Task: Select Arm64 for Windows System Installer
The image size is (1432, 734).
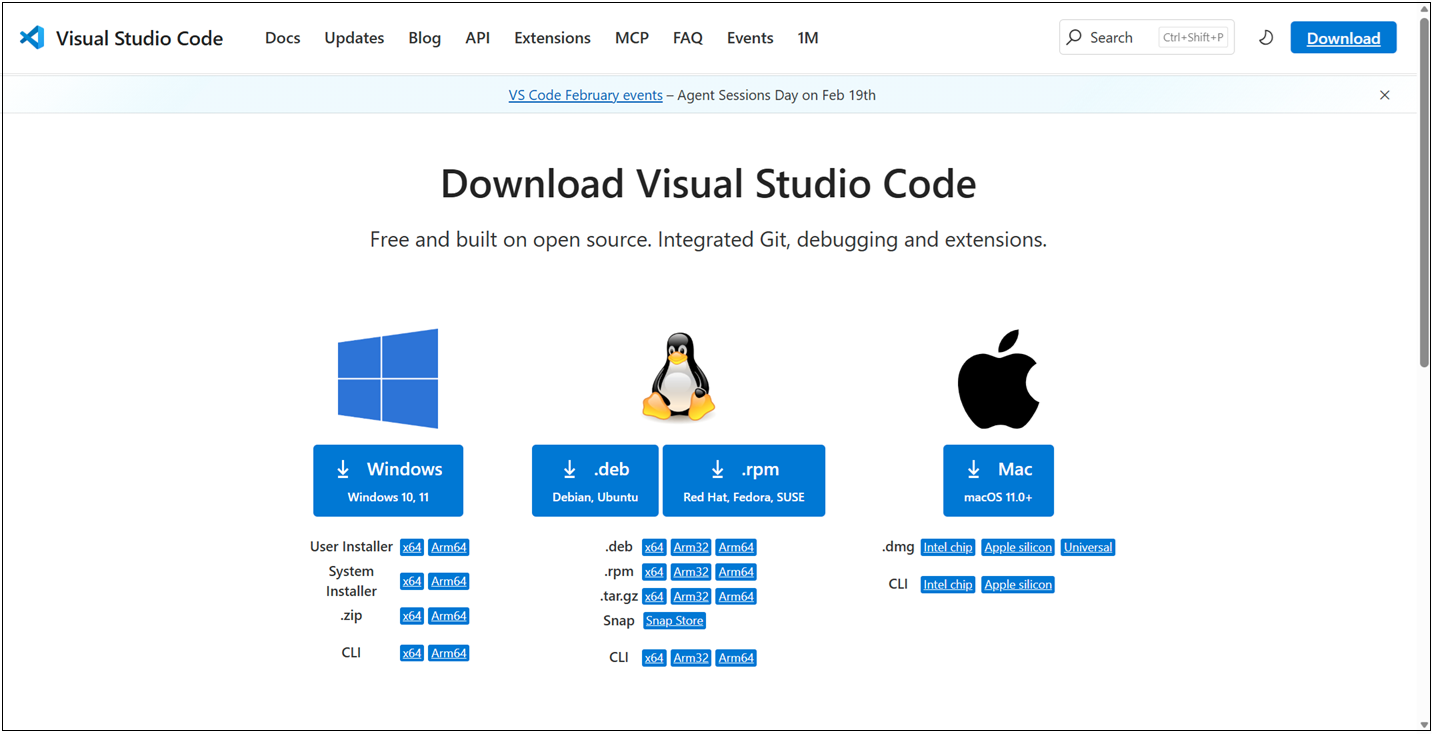Action: [449, 581]
